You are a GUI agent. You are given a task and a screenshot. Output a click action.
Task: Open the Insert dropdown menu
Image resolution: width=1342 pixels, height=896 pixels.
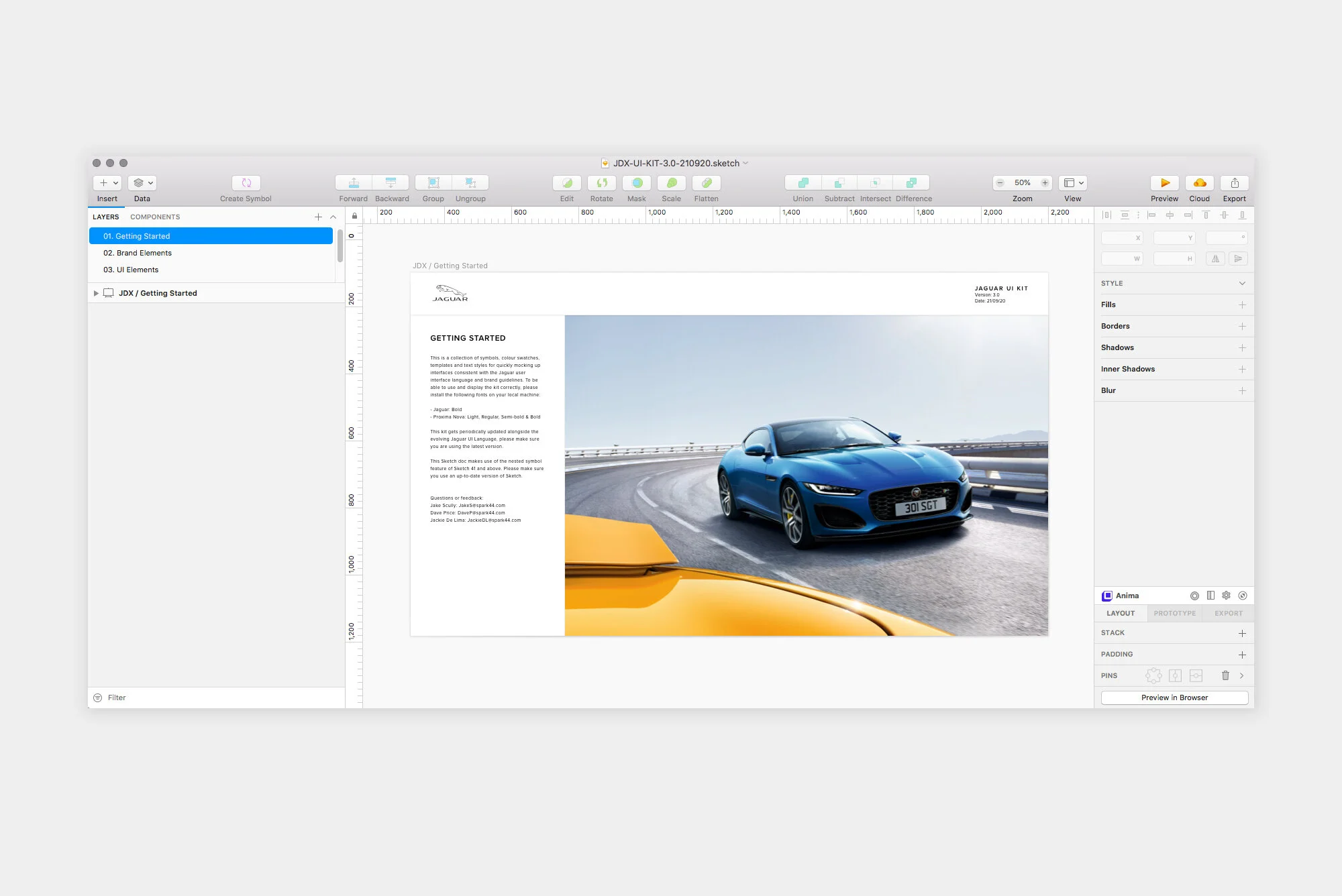coord(107,183)
